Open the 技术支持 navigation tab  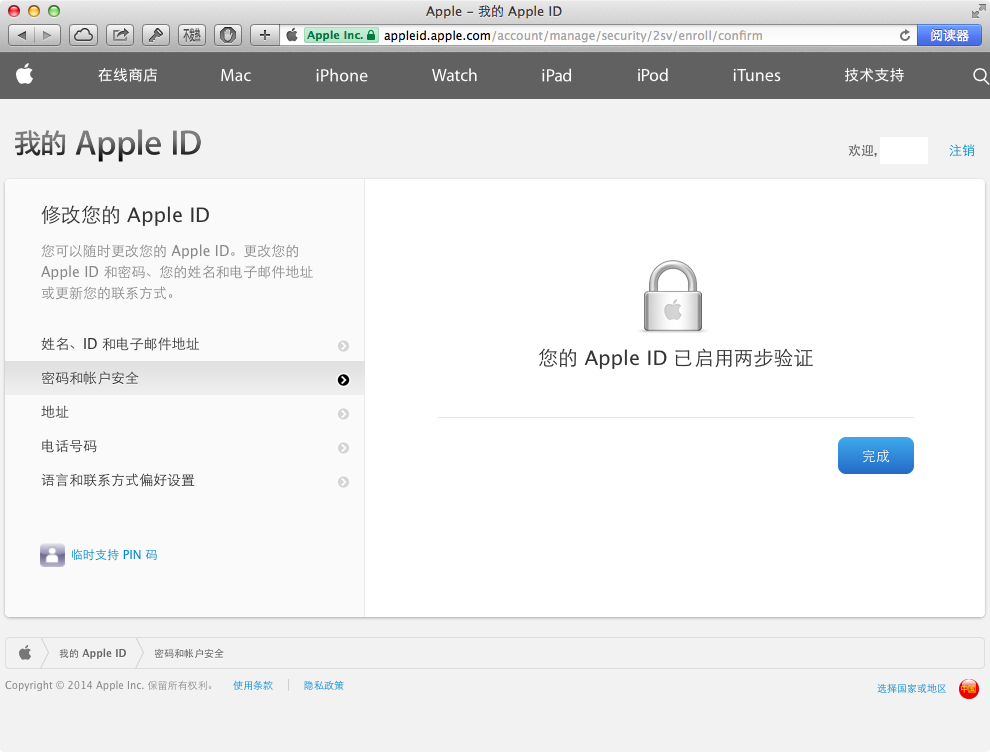point(874,75)
